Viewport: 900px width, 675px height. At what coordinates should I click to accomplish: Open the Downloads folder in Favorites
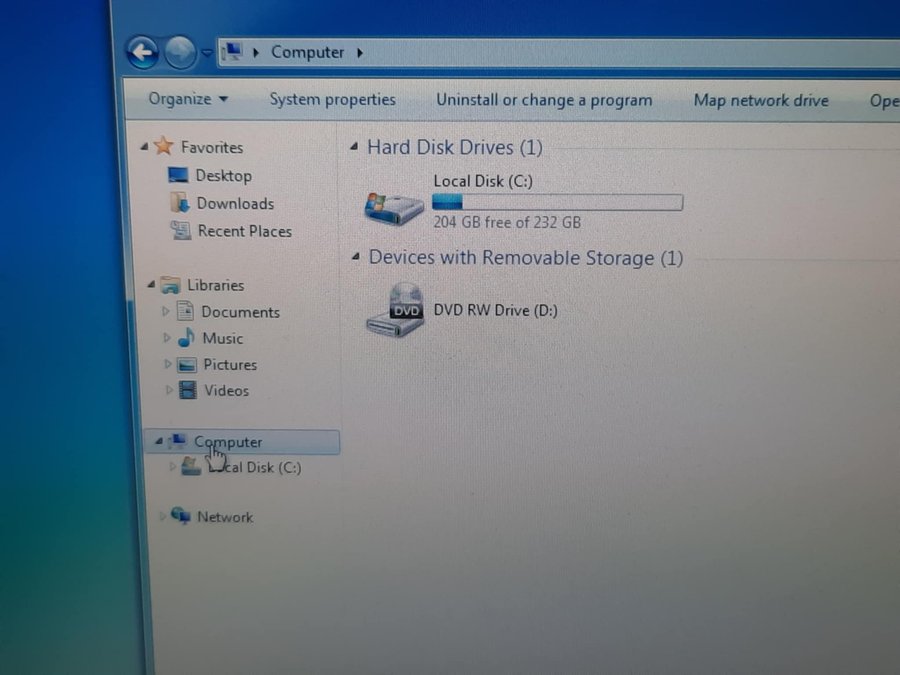pyautogui.click(x=234, y=204)
